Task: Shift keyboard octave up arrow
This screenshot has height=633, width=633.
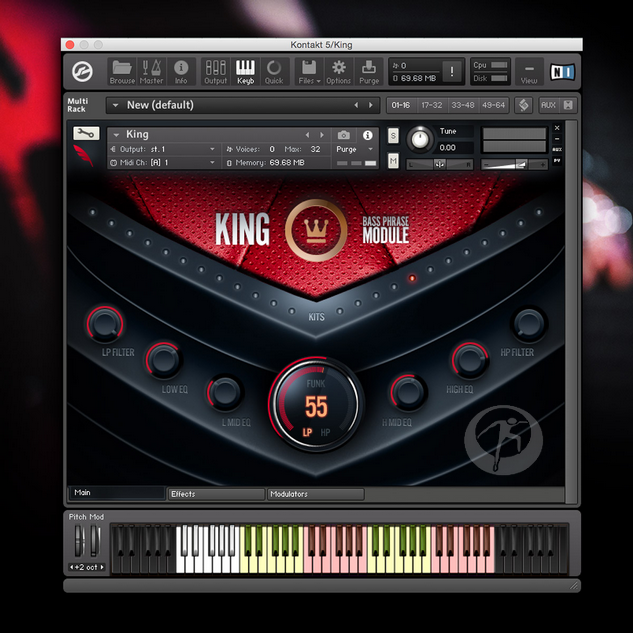Action: (102, 567)
